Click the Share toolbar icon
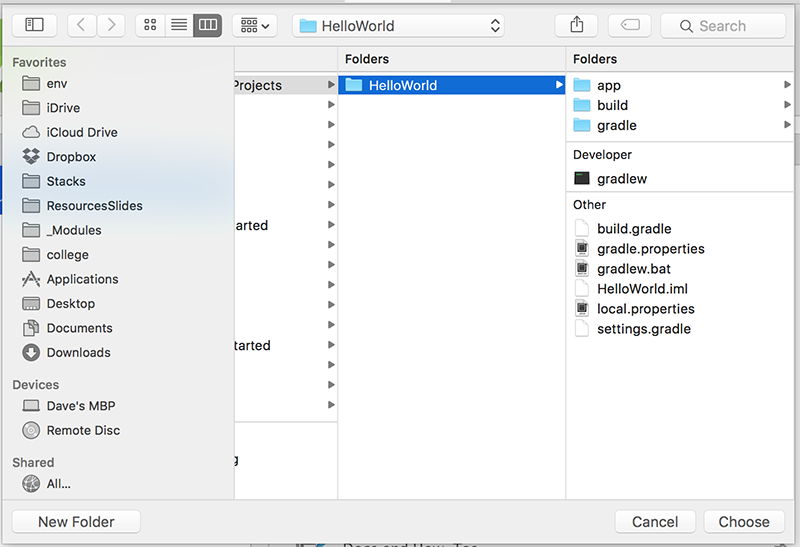The height and width of the screenshot is (547, 800). [577, 25]
